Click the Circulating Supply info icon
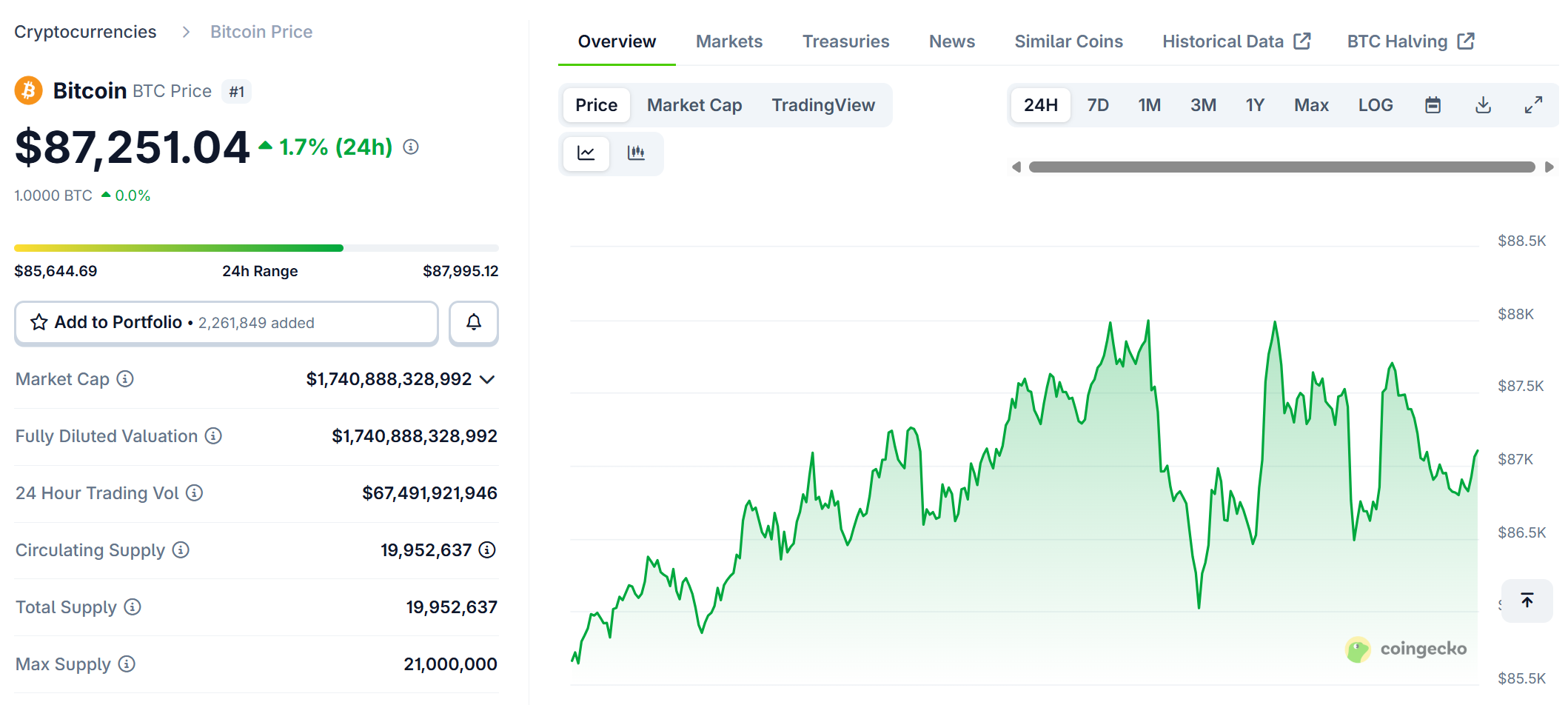 tap(180, 549)
